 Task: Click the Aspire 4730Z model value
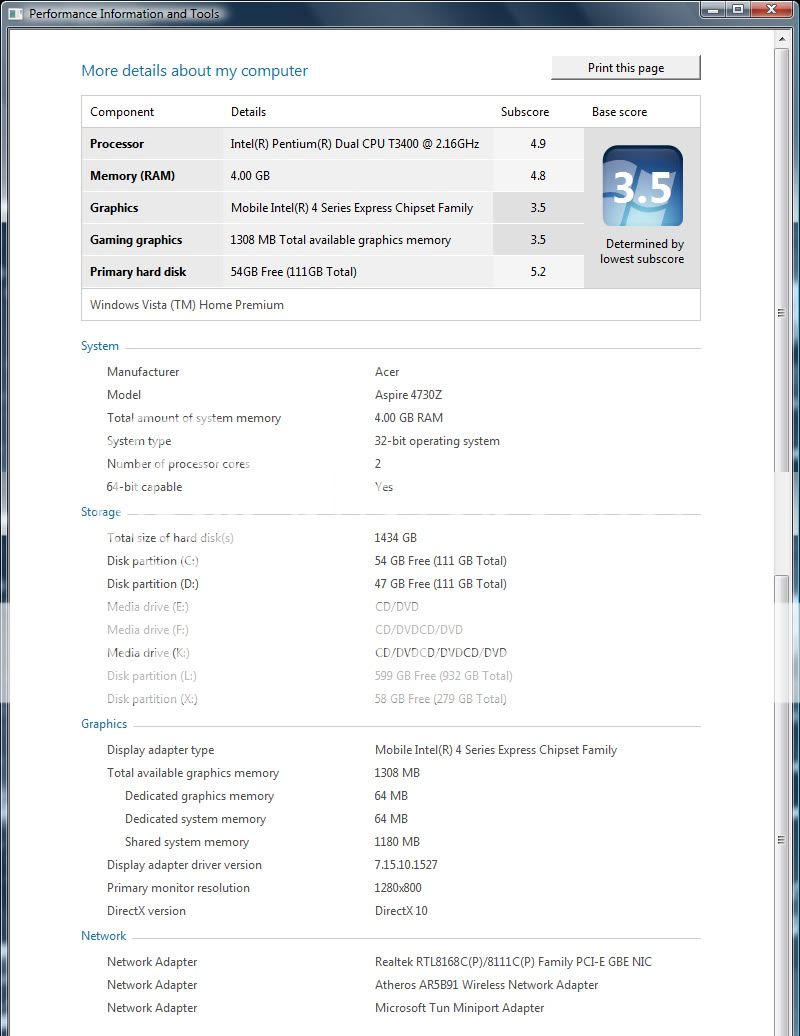408,395
